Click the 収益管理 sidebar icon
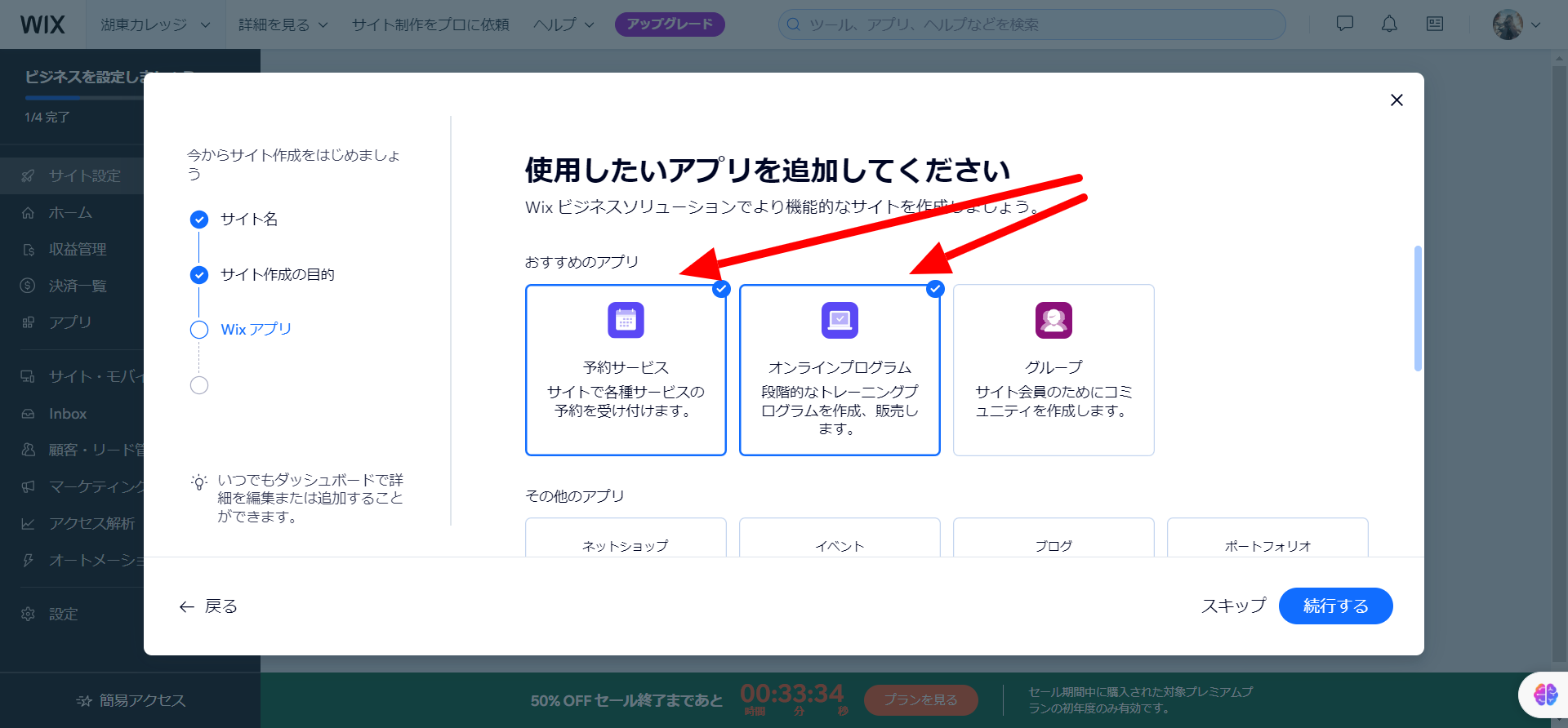The height and width of the screenshot is (728, 1568). click(29, 249)
